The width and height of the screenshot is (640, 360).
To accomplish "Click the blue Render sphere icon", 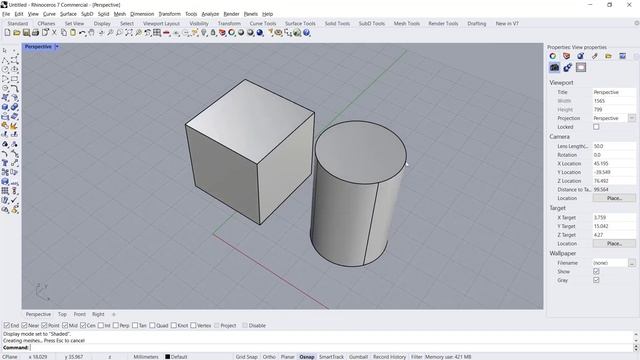I will pos(260,32).
